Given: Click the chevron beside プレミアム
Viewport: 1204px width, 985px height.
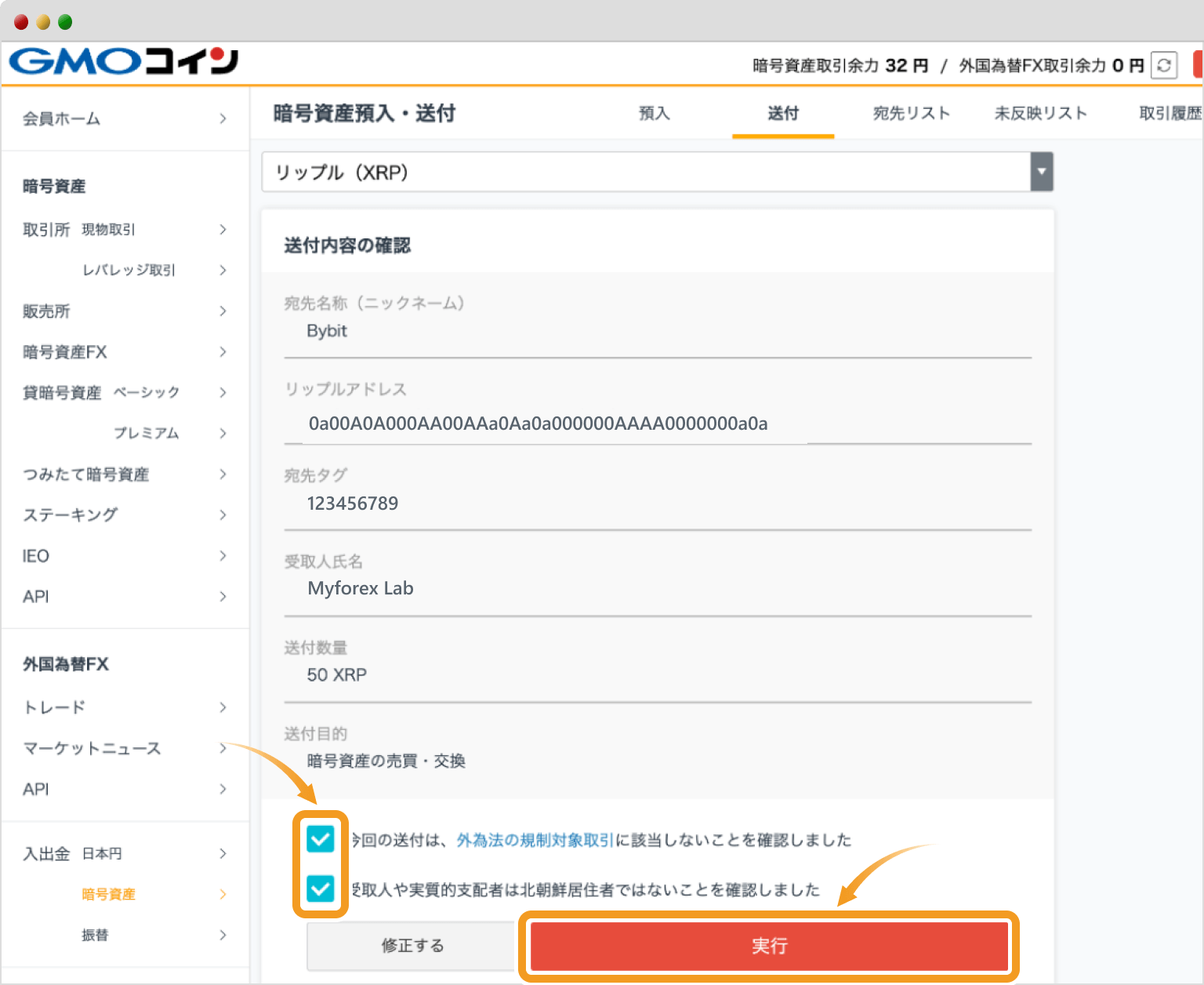Looking at the screenshot, I should coord(223,433).
